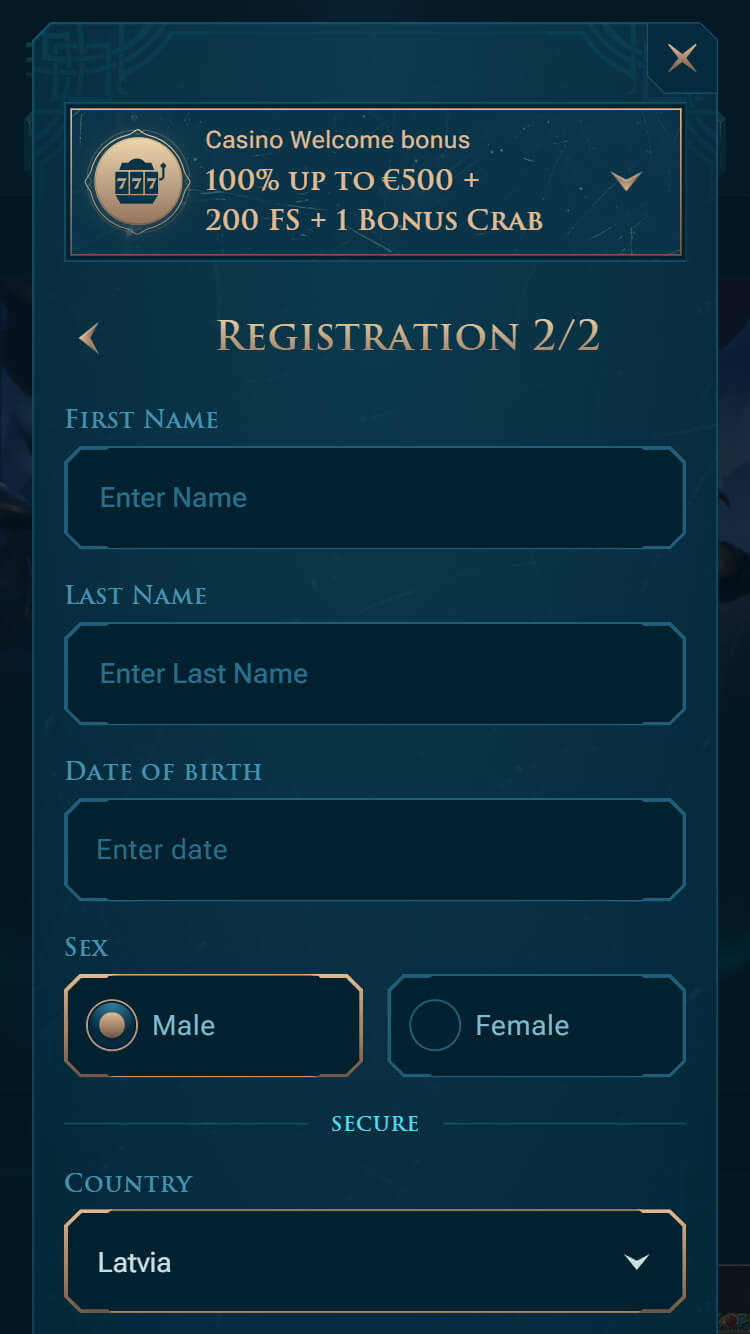Open the Date of birth field

coord(375,850)
